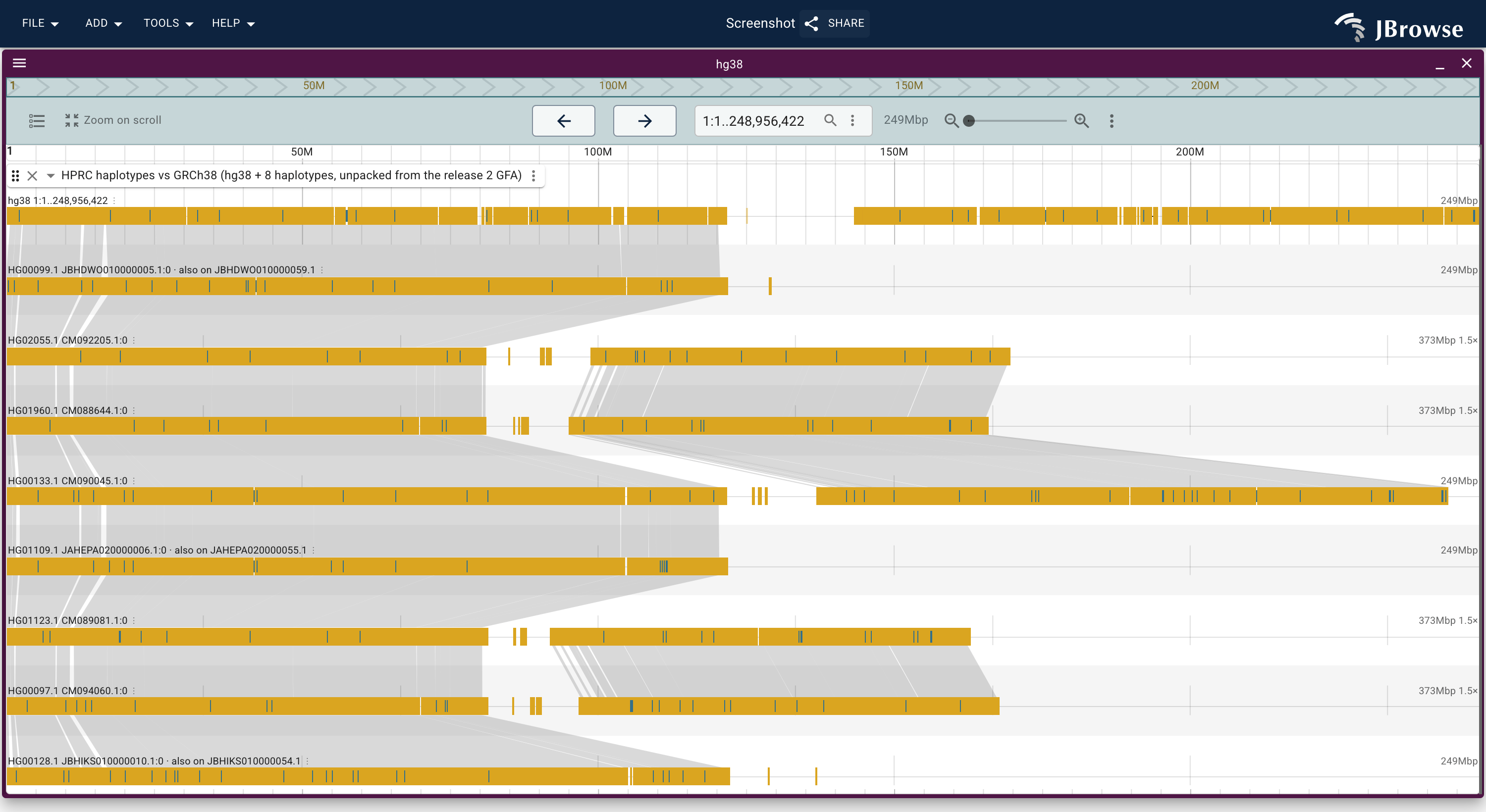Viewport: 1486px width, 812px height.
Task: Close the HPRC haplotypes track
Action: (32, 175)
